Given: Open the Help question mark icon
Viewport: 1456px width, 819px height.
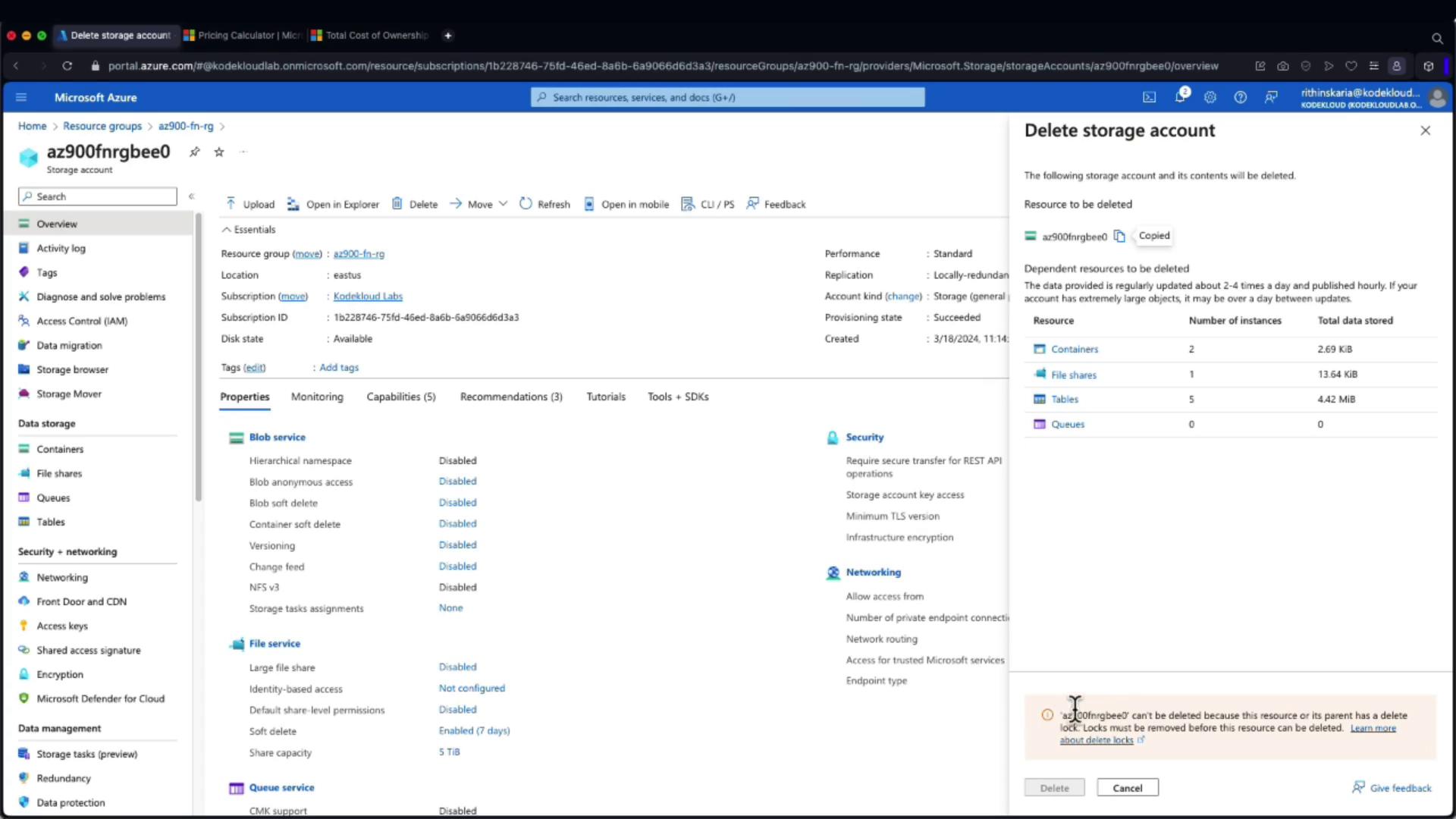Looking at the screenshot, I should click(x=1241, y=97).
